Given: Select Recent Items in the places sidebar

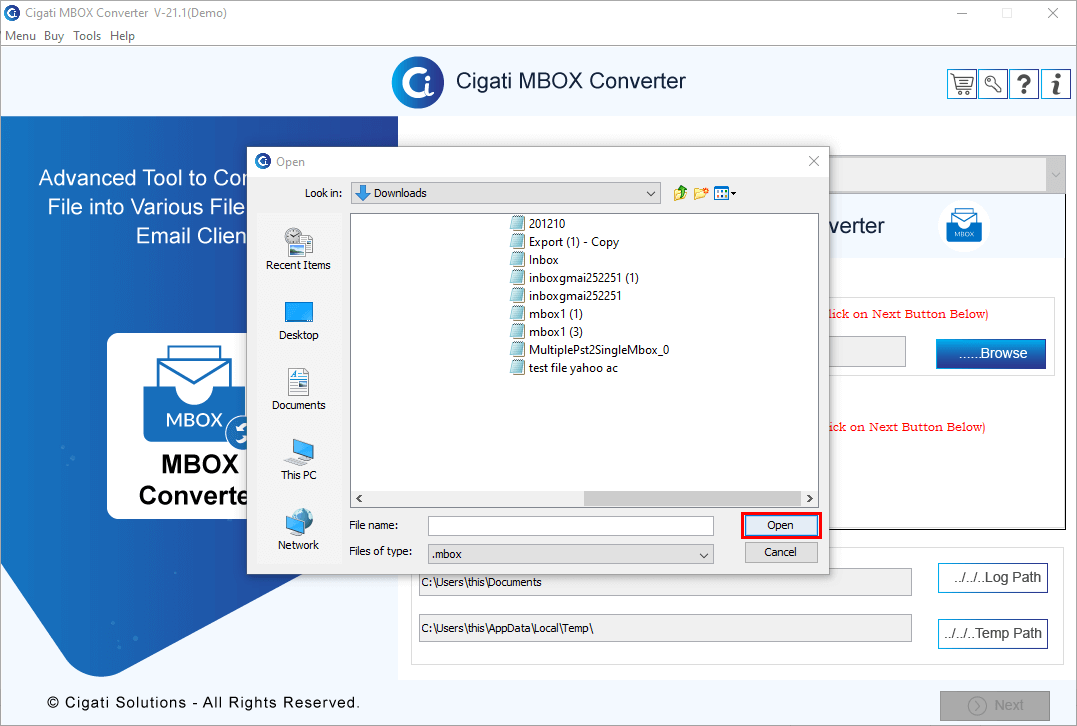Looking at the screenshot, I should 298,249.
